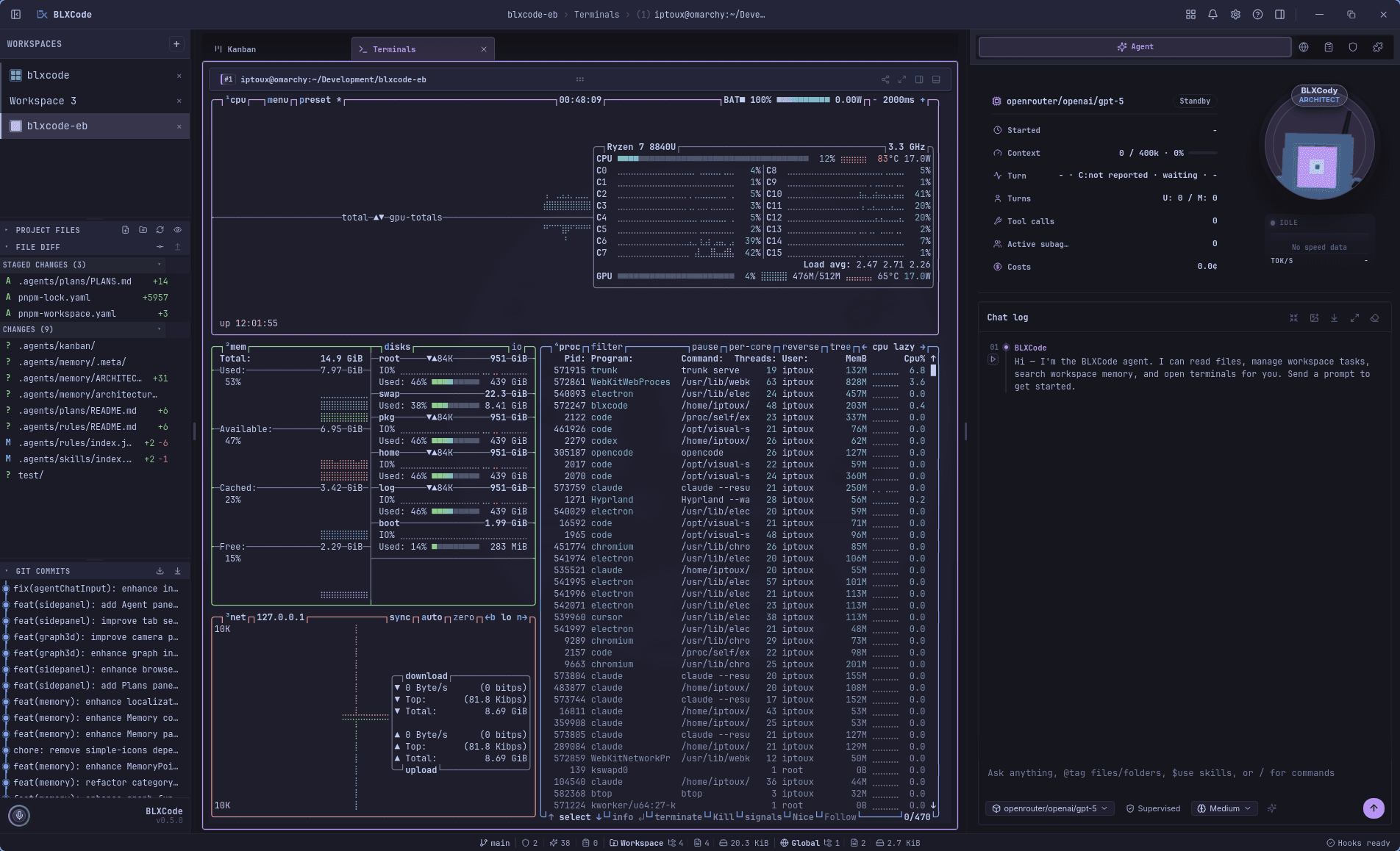Screen dimensions: 1400x851
Task: Create new file in Project Files
Action: (x=125, y=230)
